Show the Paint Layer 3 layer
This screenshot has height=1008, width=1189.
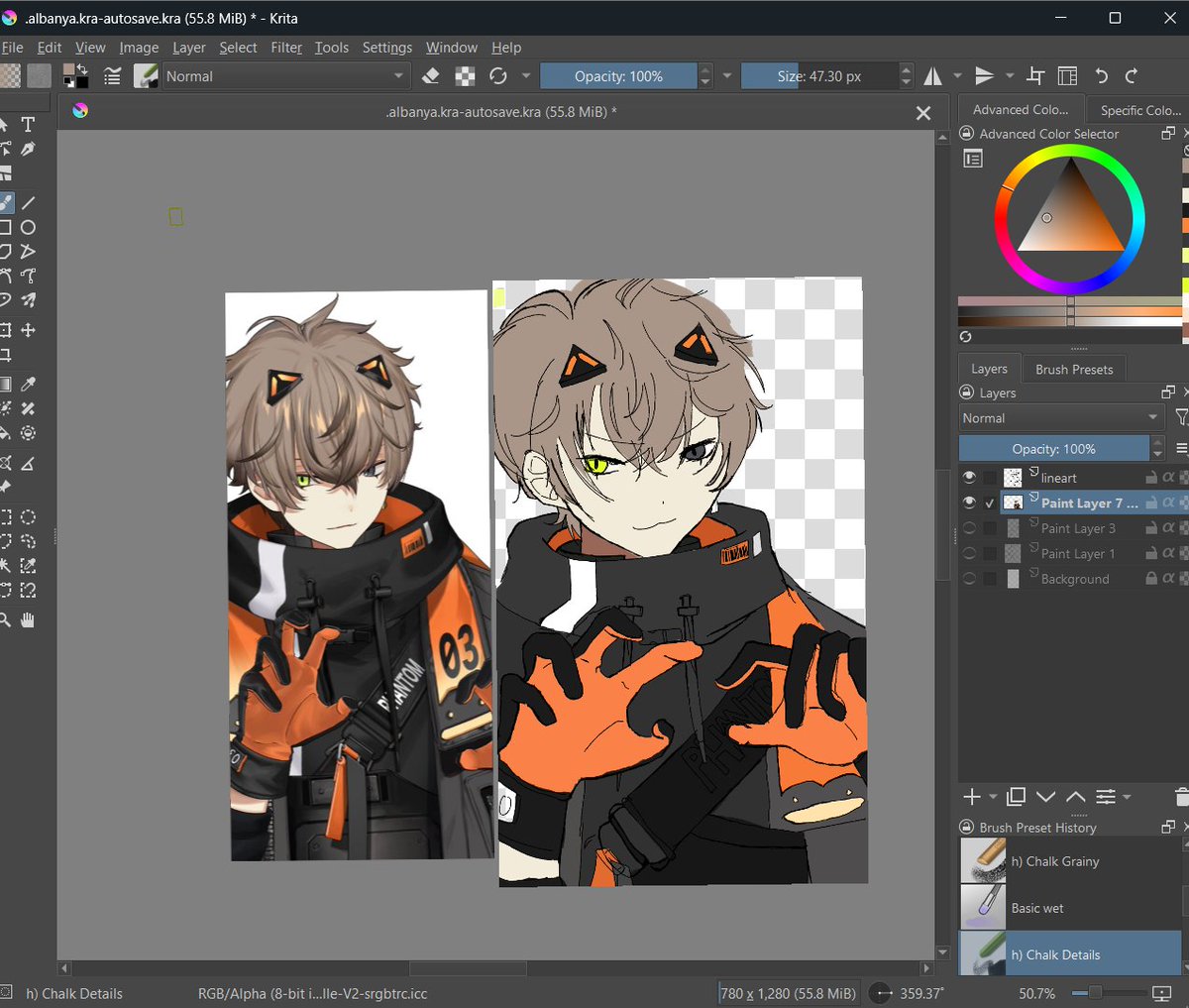point(969,528)
